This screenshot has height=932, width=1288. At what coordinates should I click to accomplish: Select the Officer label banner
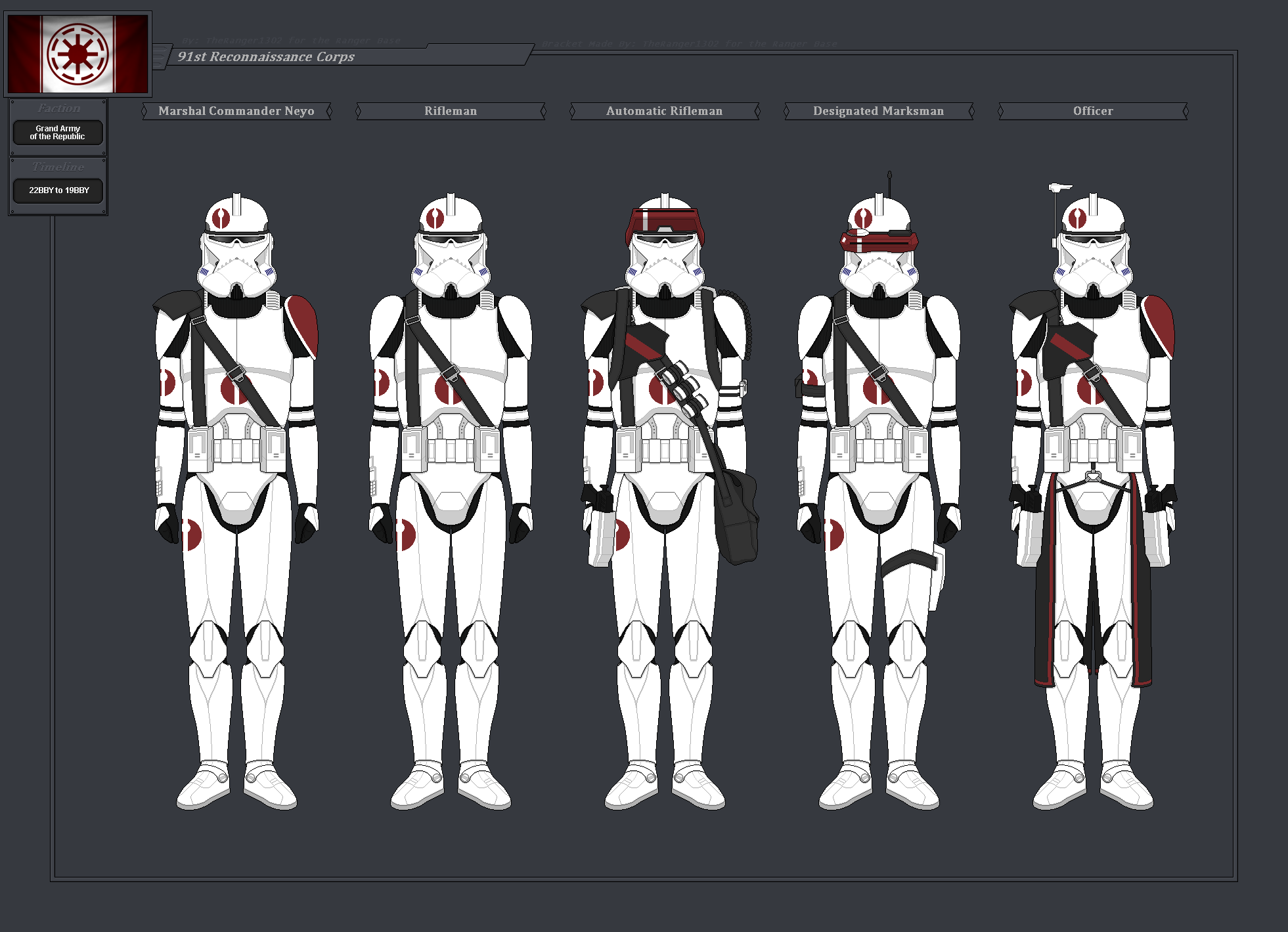pos(1093,111)
